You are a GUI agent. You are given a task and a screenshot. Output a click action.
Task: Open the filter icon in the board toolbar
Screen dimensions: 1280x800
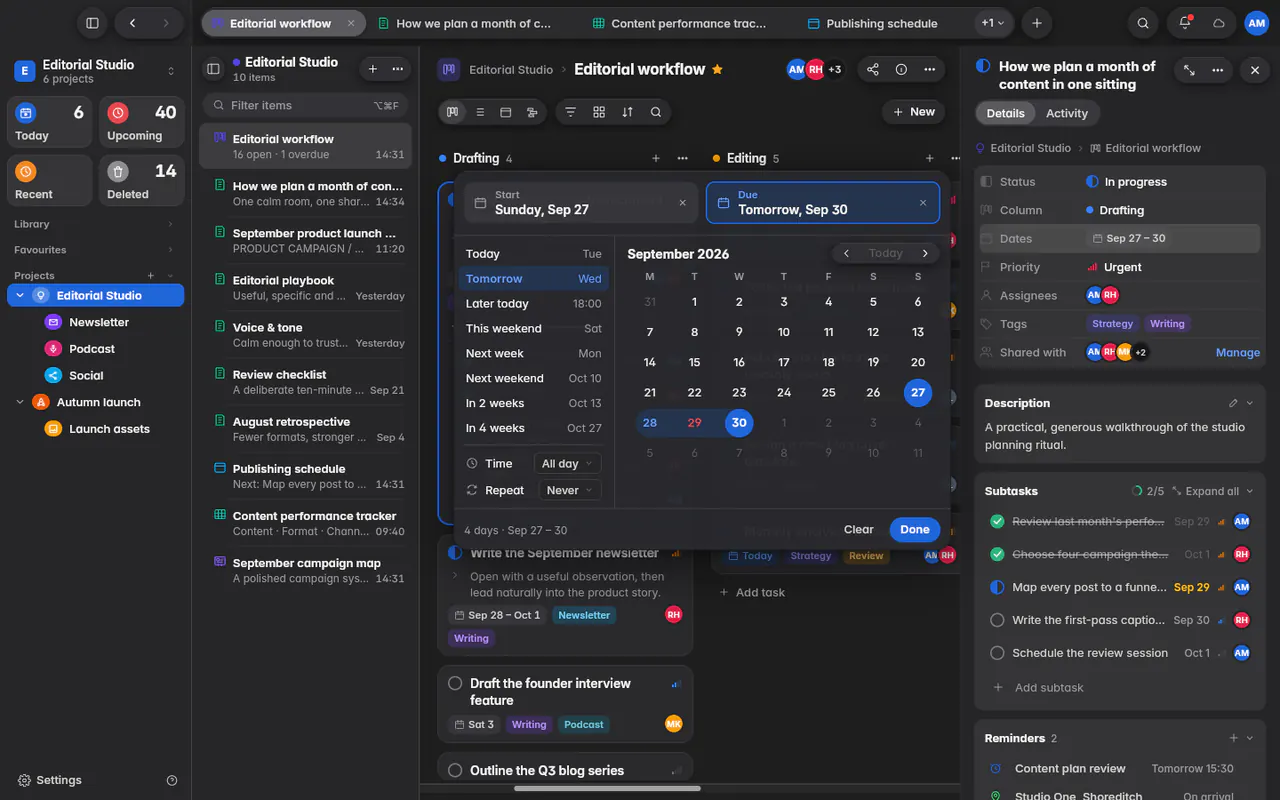click(x=571, y=112)
